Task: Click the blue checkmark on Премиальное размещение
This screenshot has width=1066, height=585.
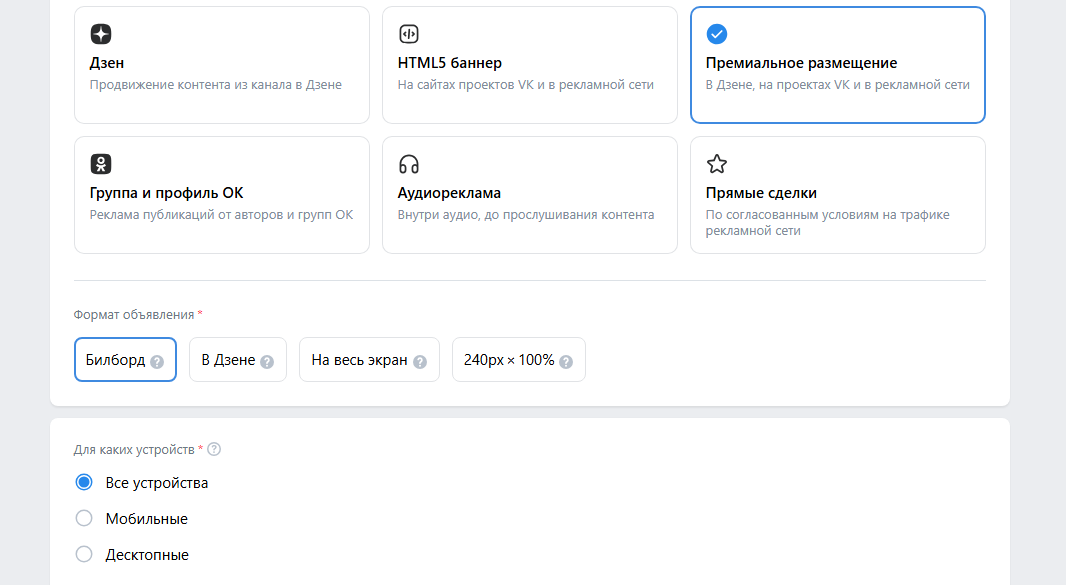Action: click(717, 34)
